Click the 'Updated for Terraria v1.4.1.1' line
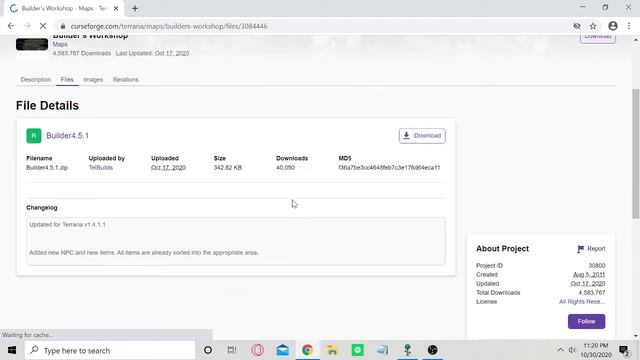640x360 pixels. 67,225
